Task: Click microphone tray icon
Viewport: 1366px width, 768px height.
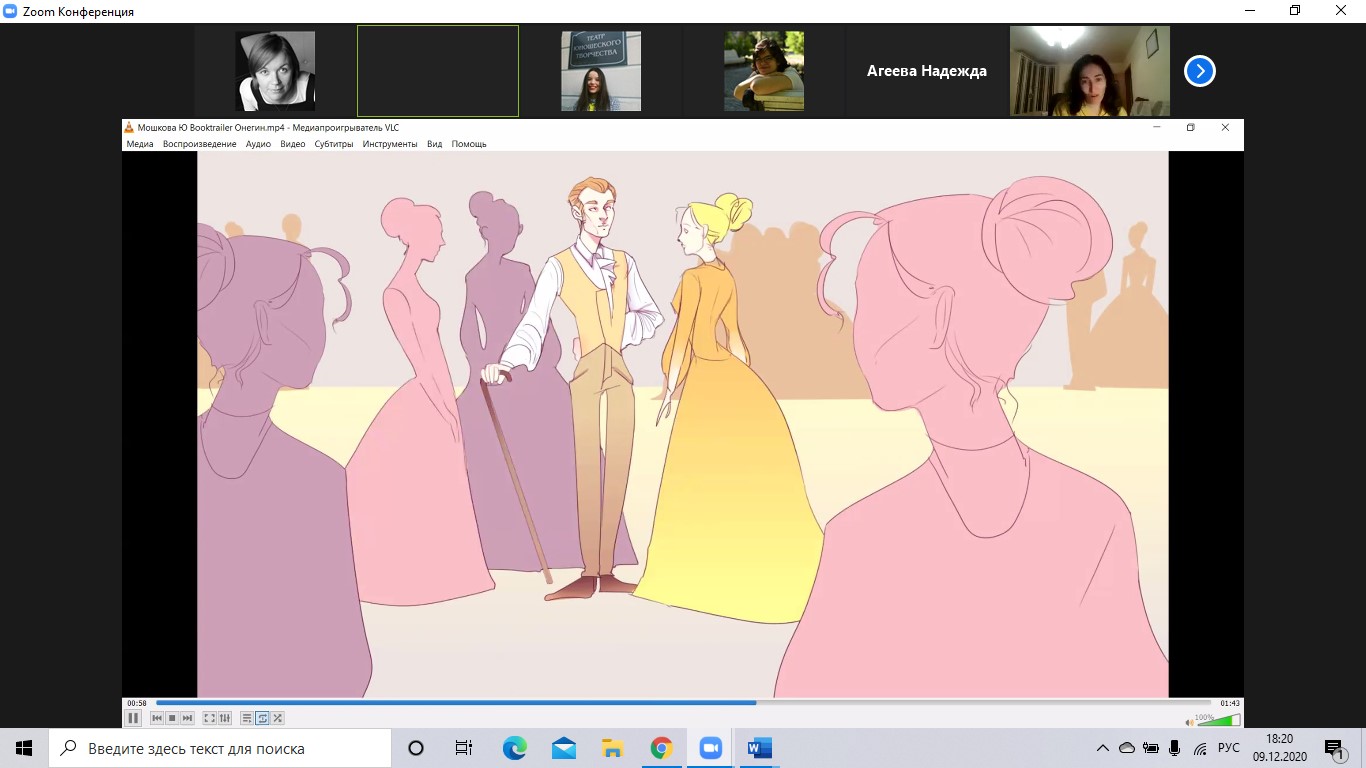Action: (1175, 748)
